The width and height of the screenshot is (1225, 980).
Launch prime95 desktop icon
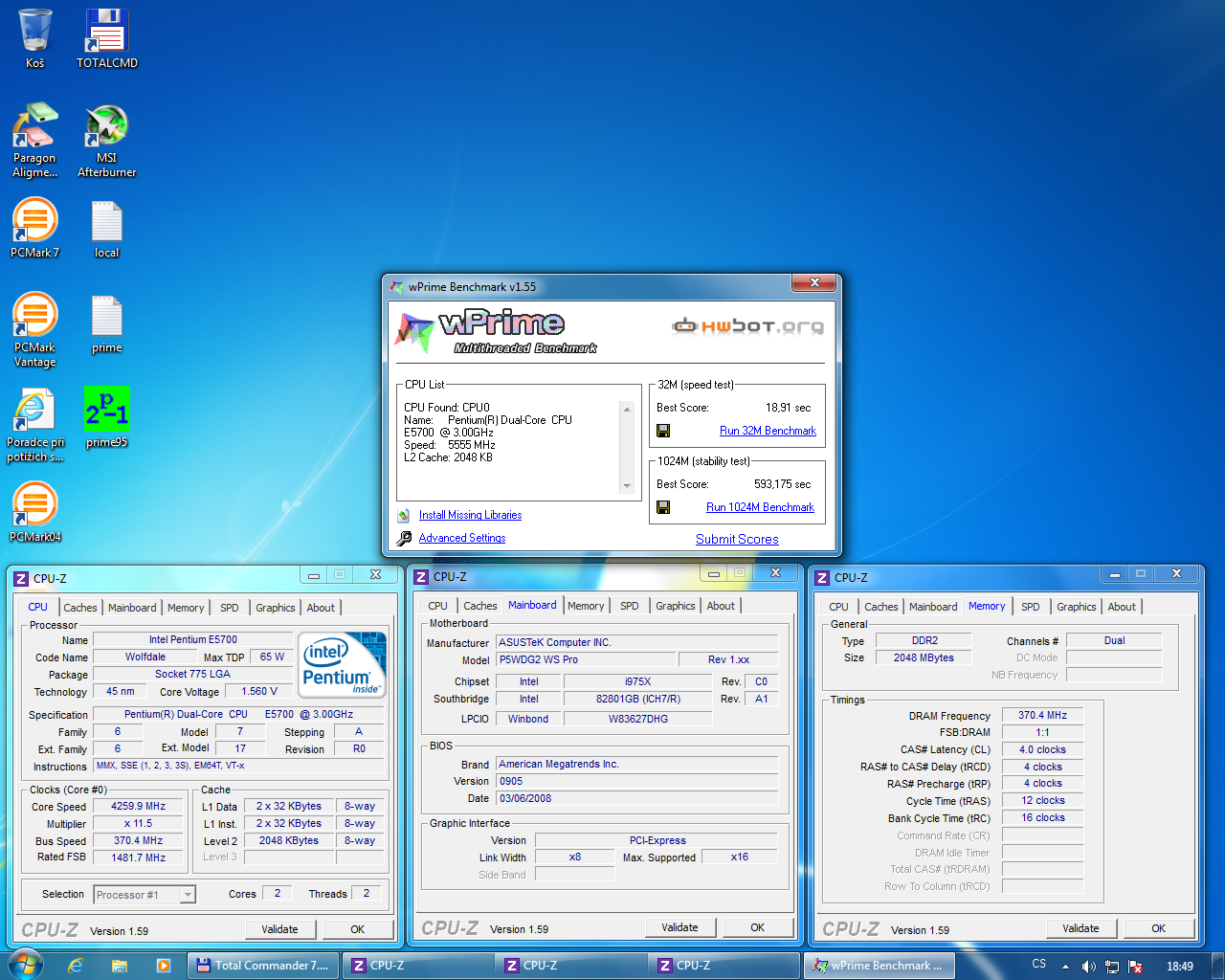pyautogui.click(x=106, y=417)
